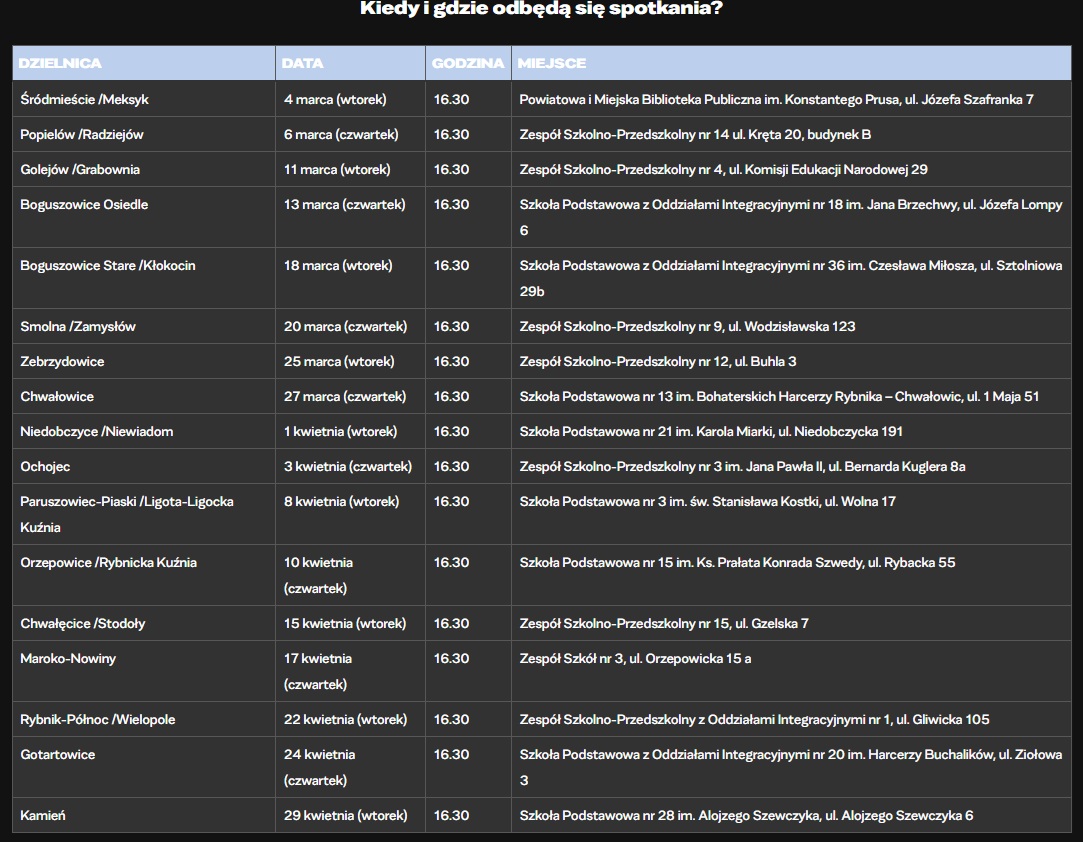This screenshot has height=842, width=1083.
Task: Click the MIEJSCE column header
Action: click(552, 63)
